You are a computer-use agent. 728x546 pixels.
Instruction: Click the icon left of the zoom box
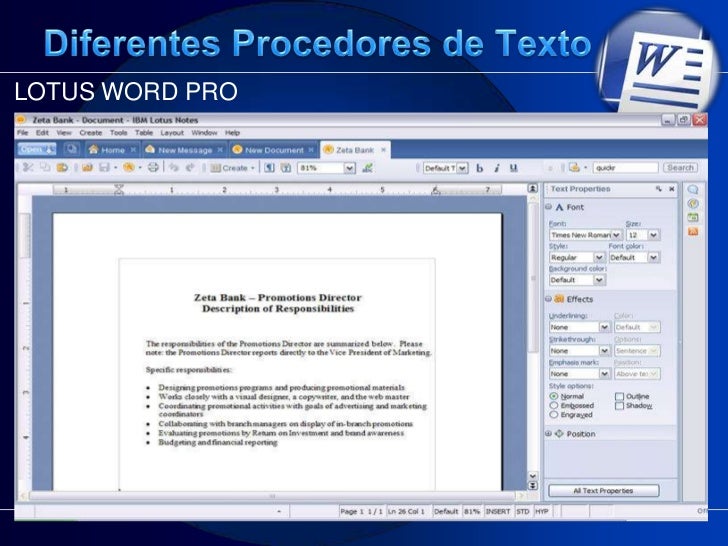(x=286, y=168)
